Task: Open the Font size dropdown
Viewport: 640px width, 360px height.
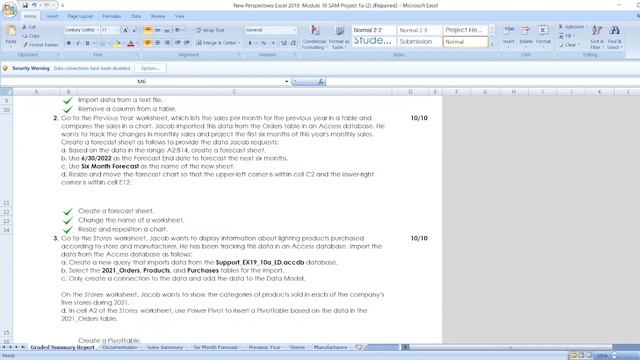Action: point(117,30)
